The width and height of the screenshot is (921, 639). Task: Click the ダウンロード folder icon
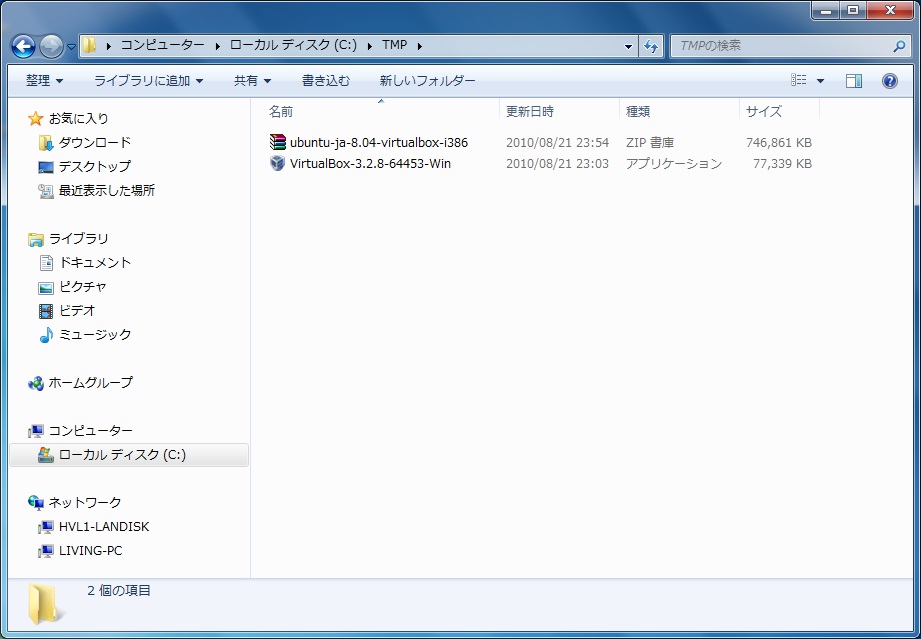(x=46, y=143)
